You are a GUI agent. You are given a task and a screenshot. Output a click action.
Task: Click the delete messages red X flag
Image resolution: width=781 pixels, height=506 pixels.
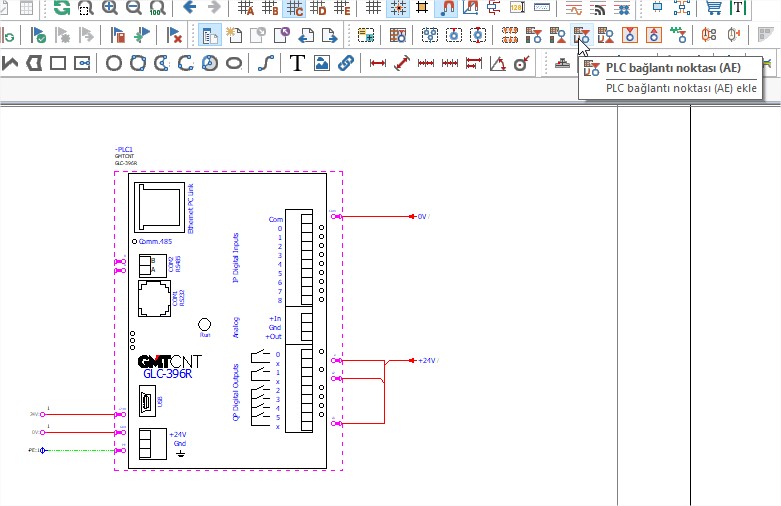click(174, 35)
